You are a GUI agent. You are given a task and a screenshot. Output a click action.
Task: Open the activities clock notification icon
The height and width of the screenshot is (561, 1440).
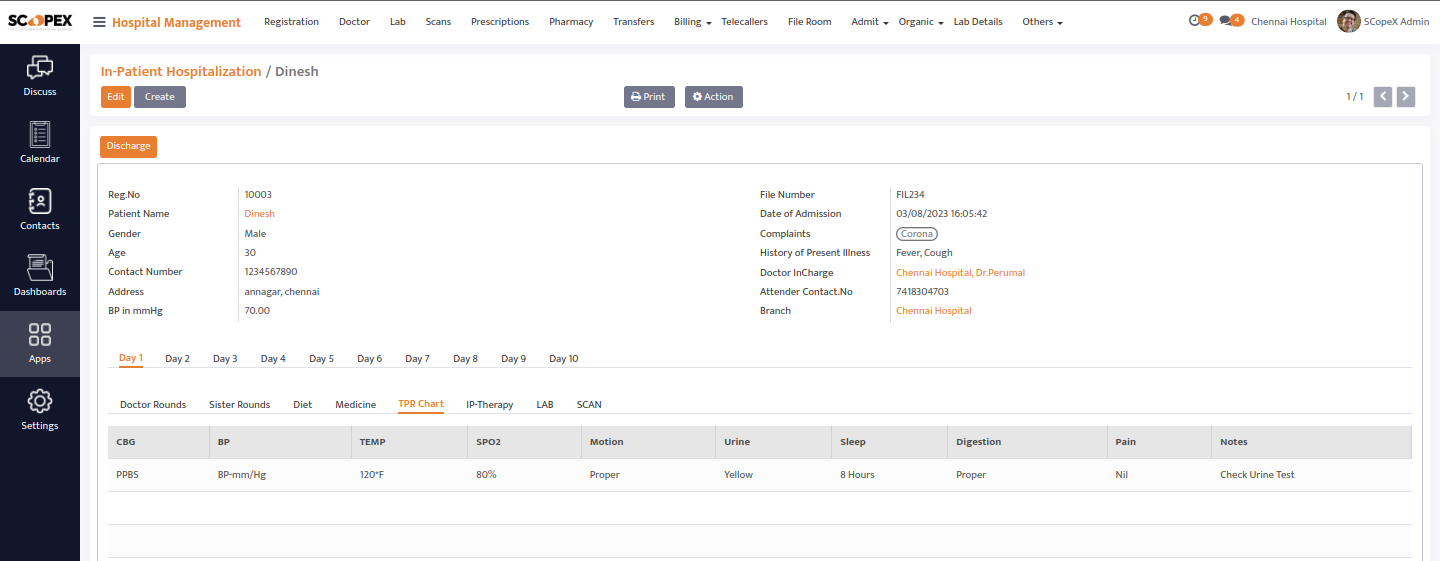click(1195, 21)
